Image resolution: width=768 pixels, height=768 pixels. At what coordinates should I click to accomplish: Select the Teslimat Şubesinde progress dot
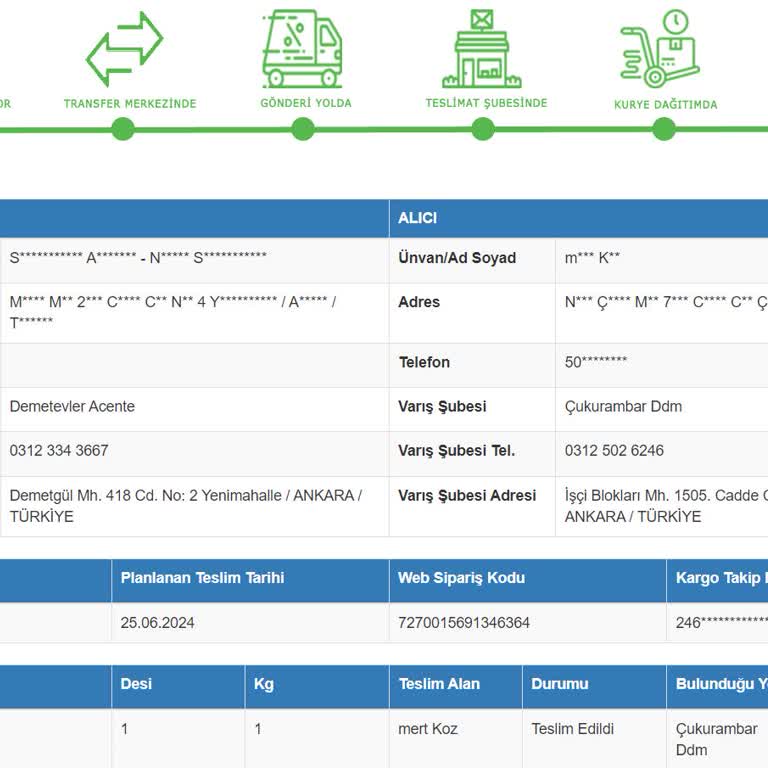coord(483,129)
